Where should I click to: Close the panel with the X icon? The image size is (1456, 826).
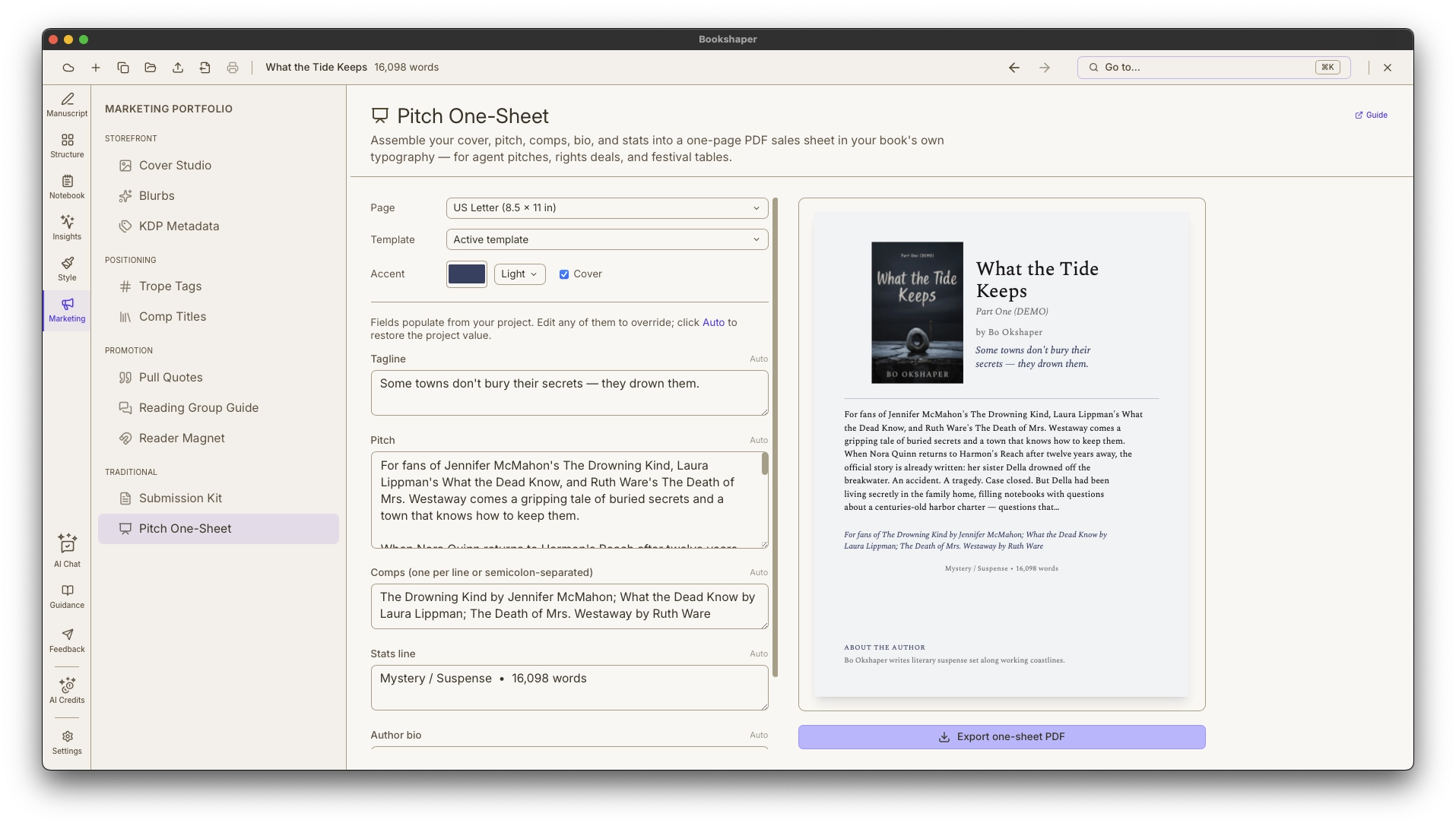[1388, 68]
